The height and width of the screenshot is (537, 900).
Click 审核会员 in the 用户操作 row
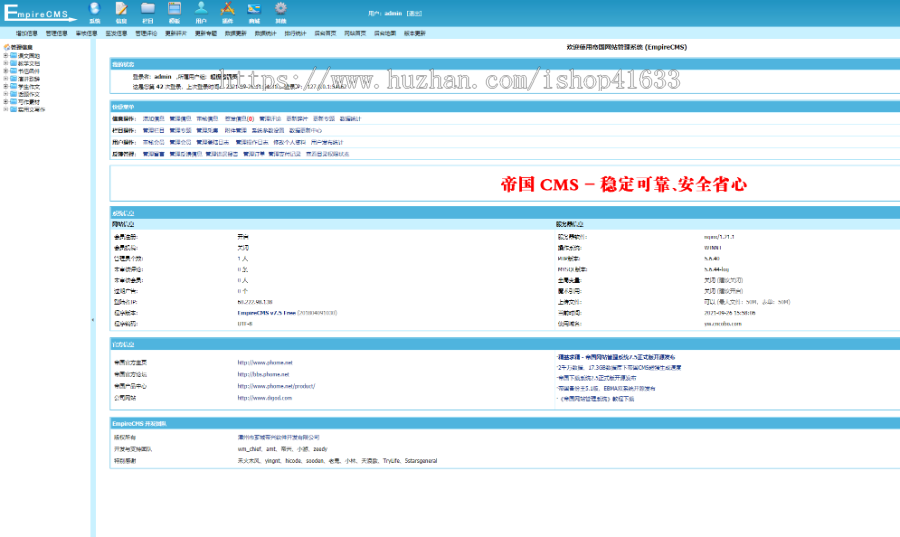tap(153, 142)
